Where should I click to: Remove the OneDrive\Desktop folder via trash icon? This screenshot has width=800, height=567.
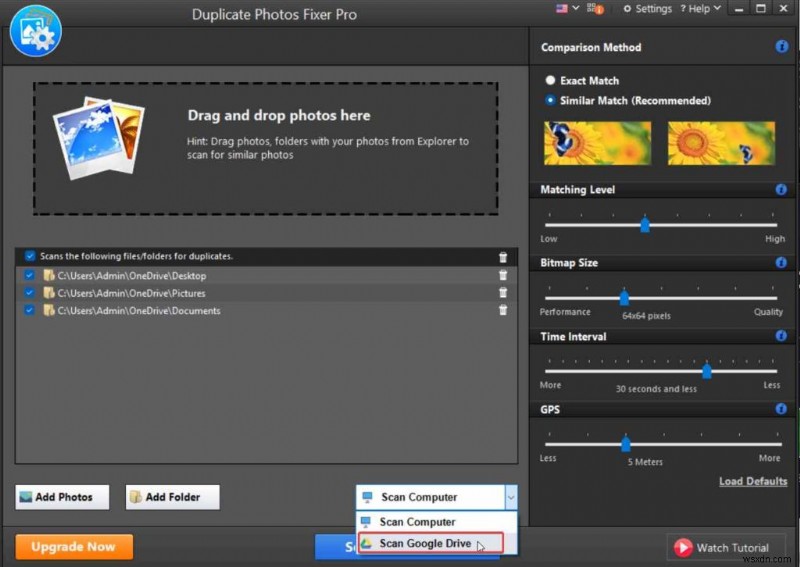(503, 275)
